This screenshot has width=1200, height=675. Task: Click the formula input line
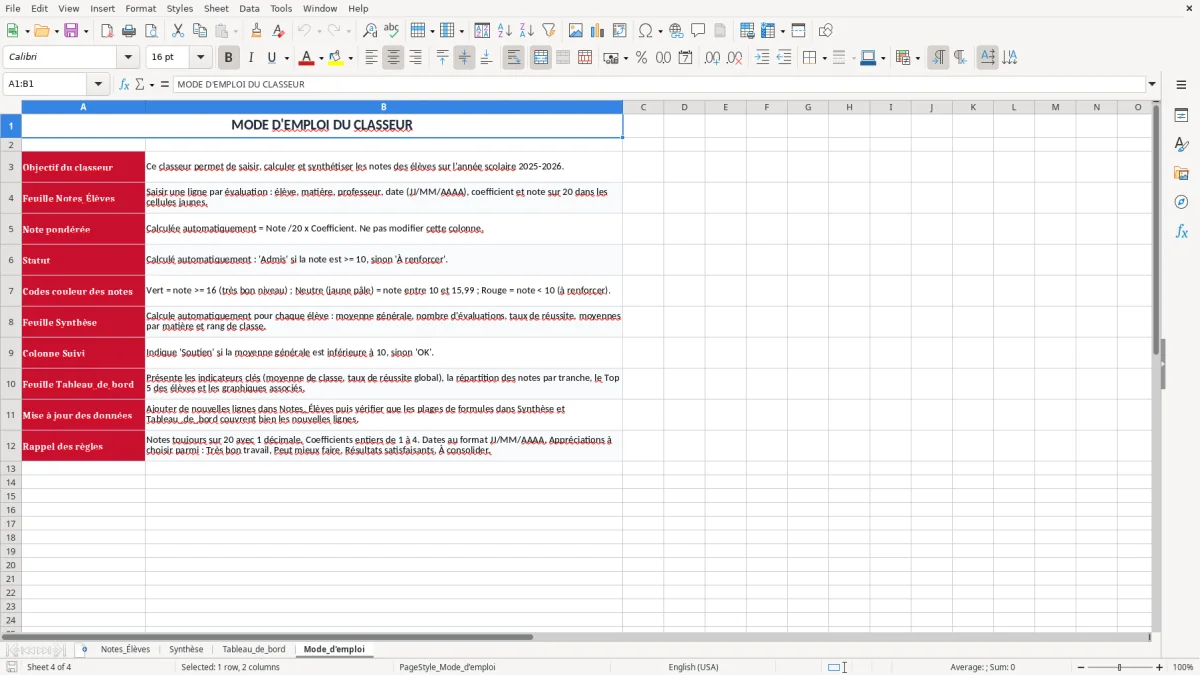658,84
